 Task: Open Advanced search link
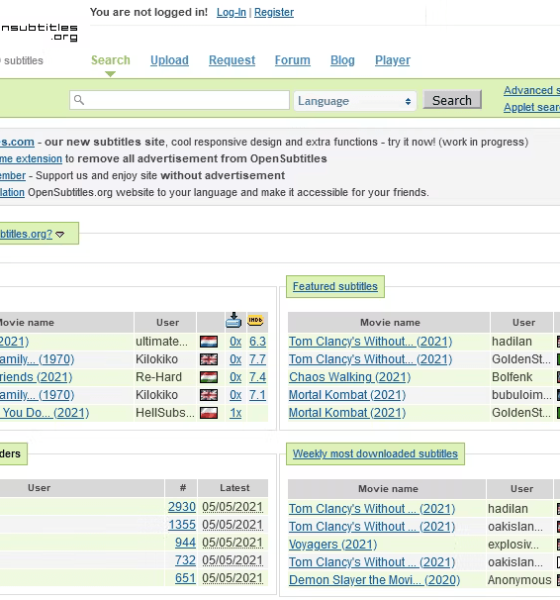532,90
